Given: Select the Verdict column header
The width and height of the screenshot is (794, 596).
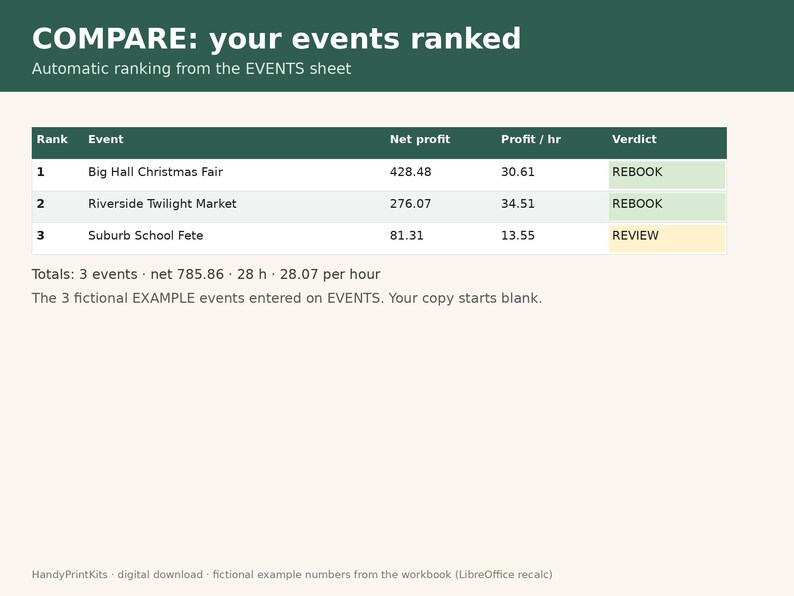Looking at the screenshot, I should (x=634, y=139).
